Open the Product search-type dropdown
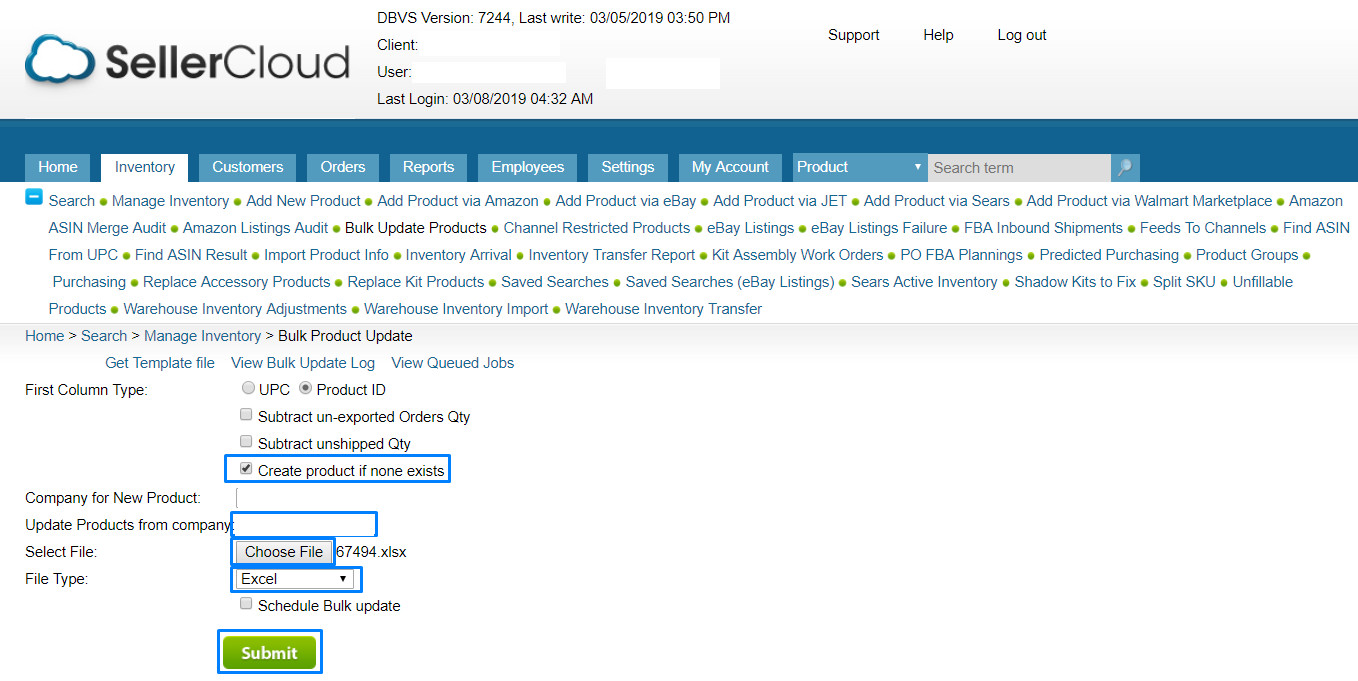 tap(860, 167)
